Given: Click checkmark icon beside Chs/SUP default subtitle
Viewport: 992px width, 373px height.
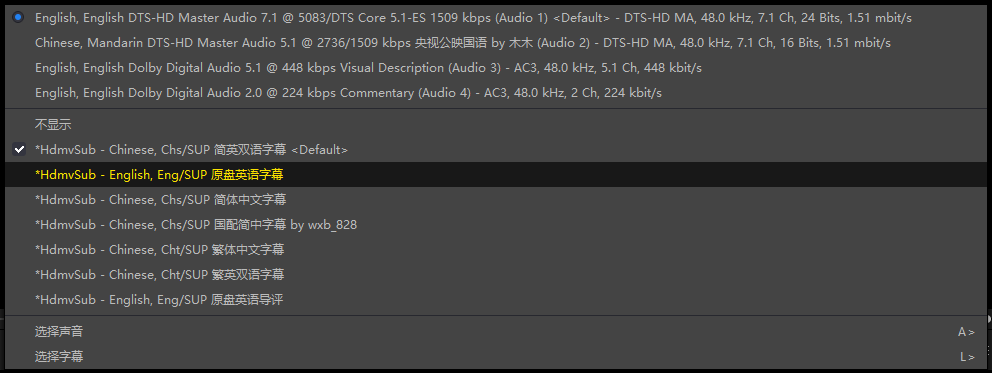Looking at the screenshot, I should pos(20,150).
